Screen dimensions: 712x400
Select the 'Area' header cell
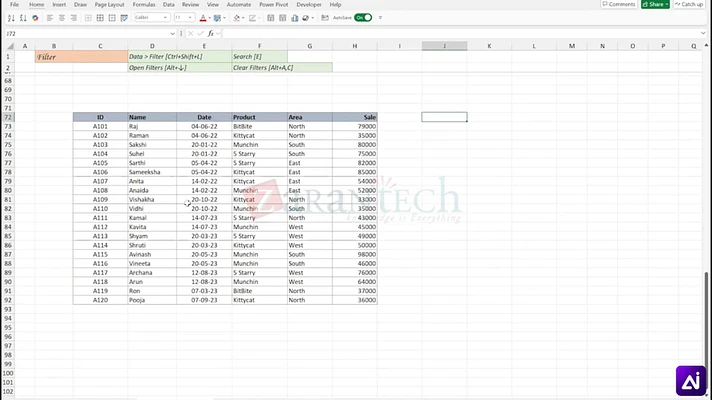310,117
